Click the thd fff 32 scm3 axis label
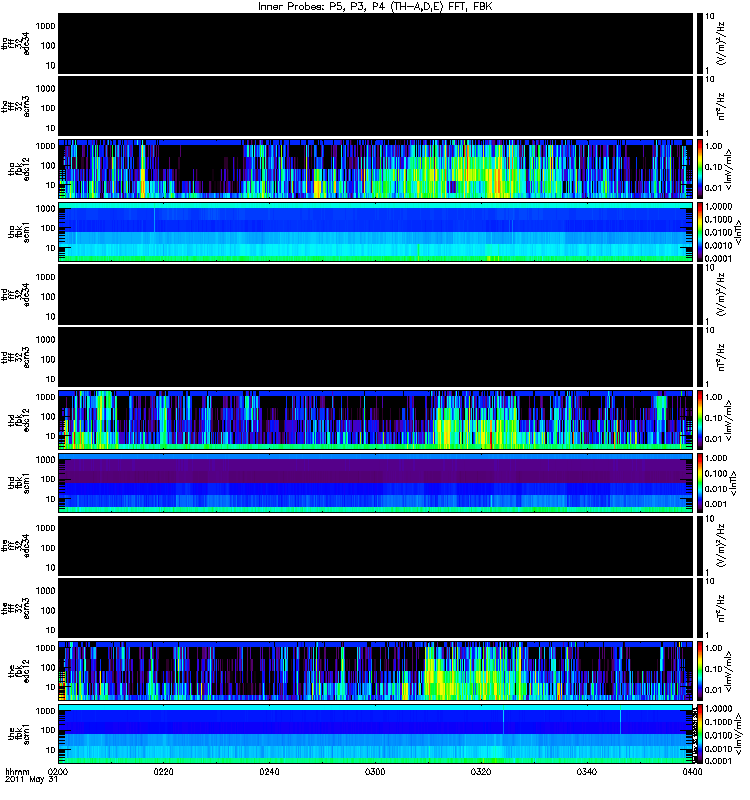Screen dimensions: 750x800 coord(16,358)
